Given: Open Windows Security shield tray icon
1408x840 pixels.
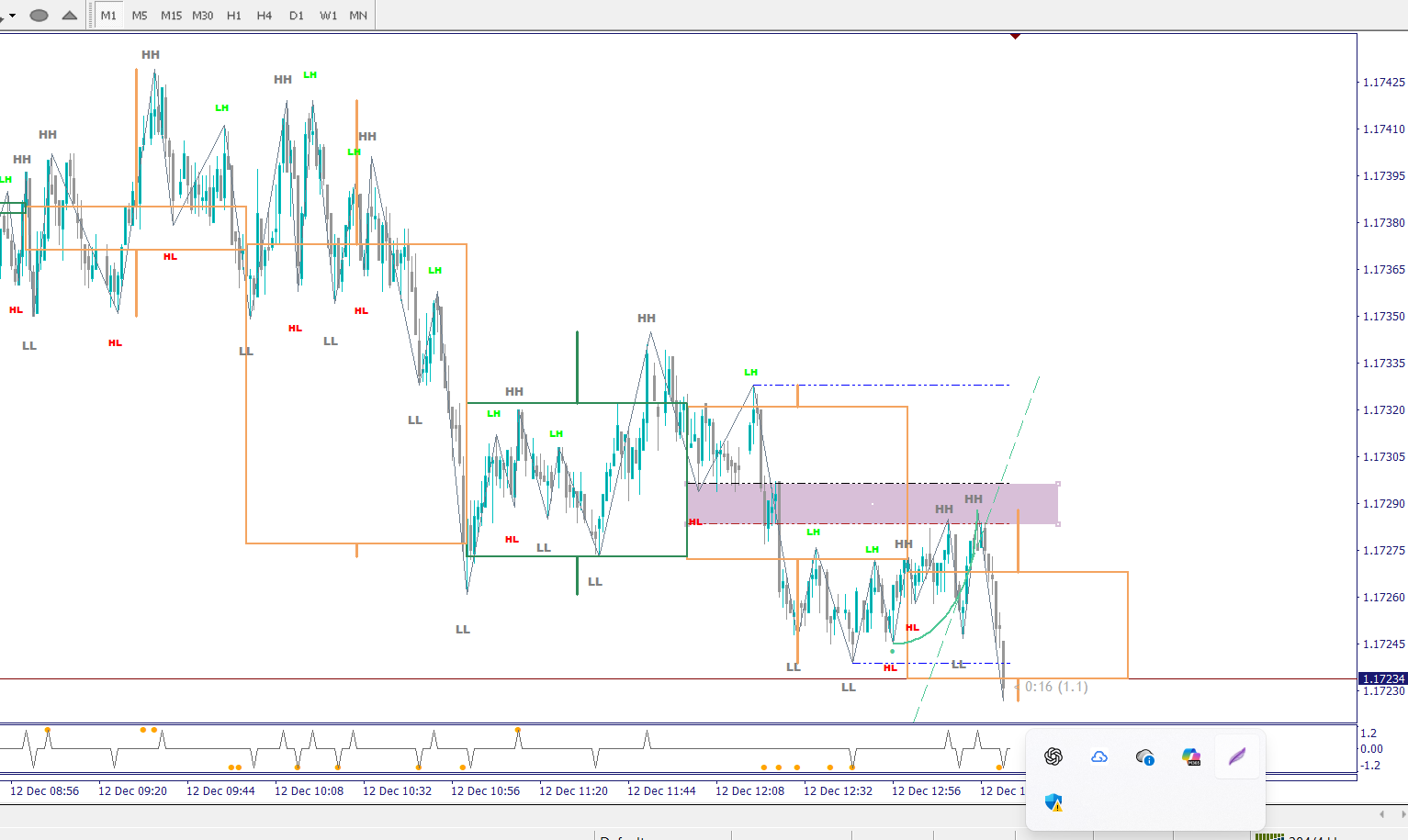Looking at the screenshot, I should coord(1053,802).
